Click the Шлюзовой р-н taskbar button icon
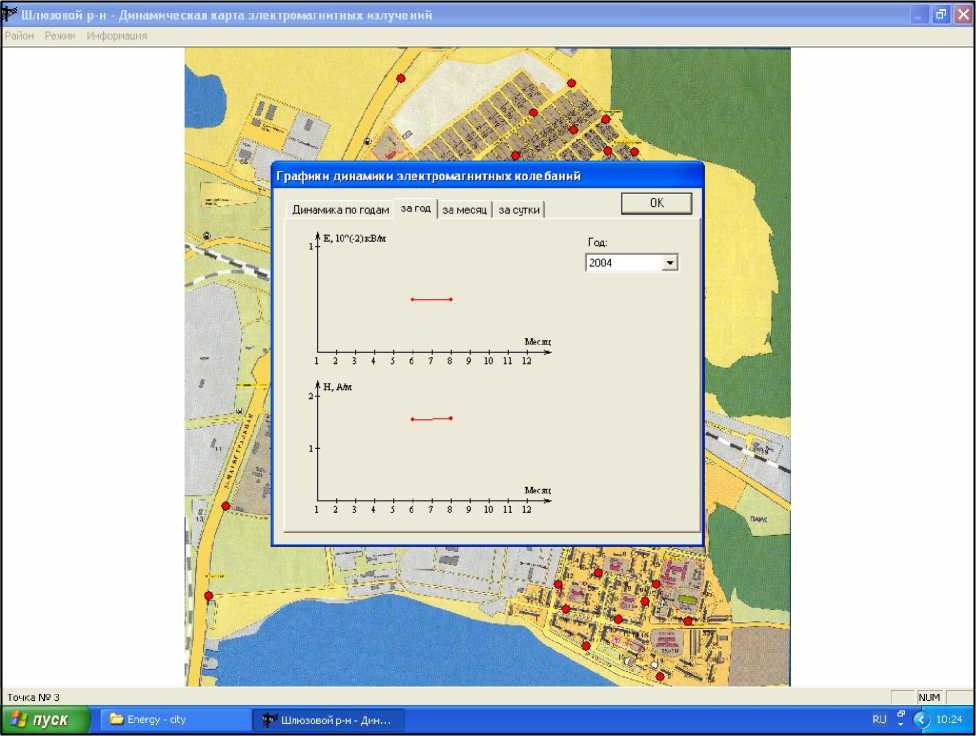 tap(268, 719)
